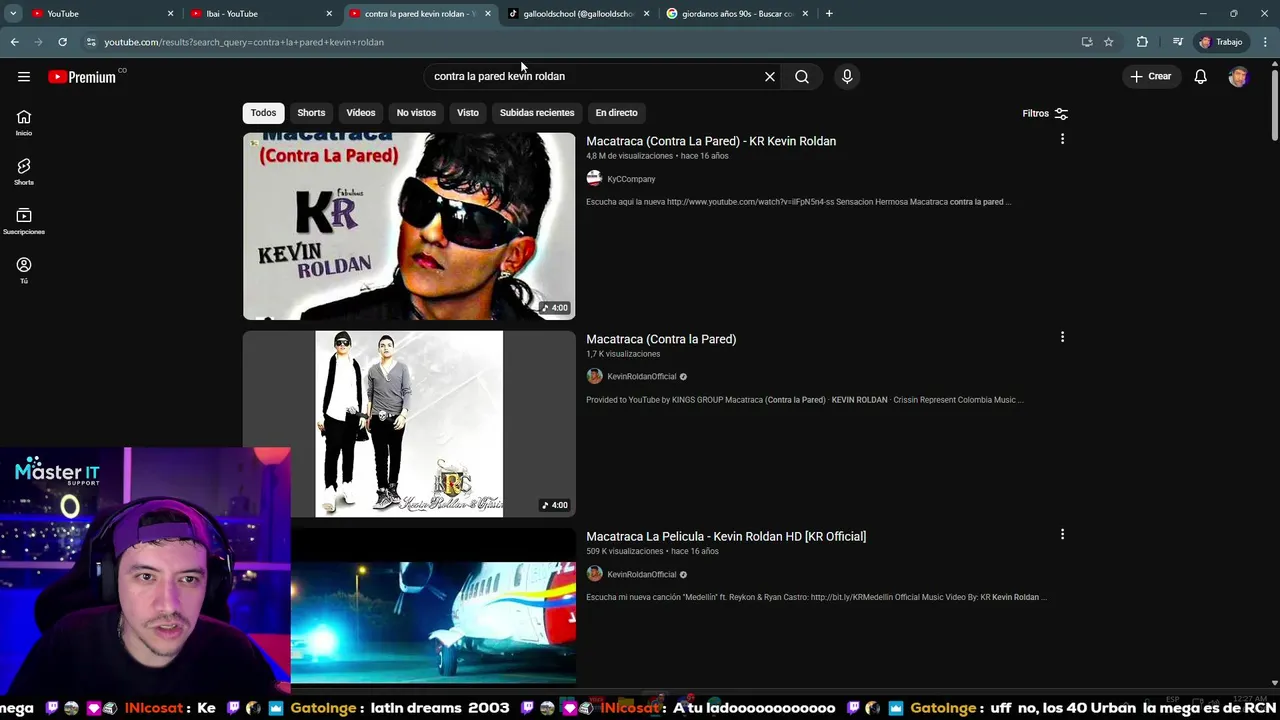
Task: Open the YouTube account avatar menu
Action: [1238, 76]
